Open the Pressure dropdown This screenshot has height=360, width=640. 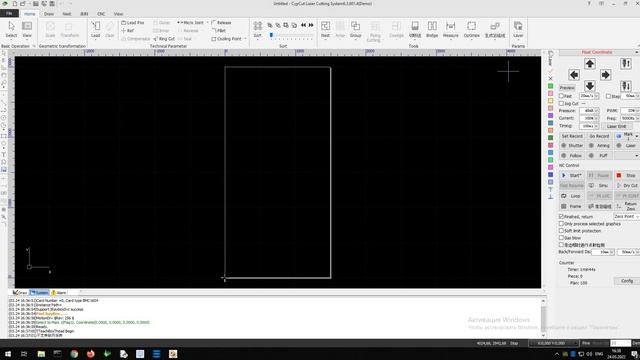click(596, 111)
